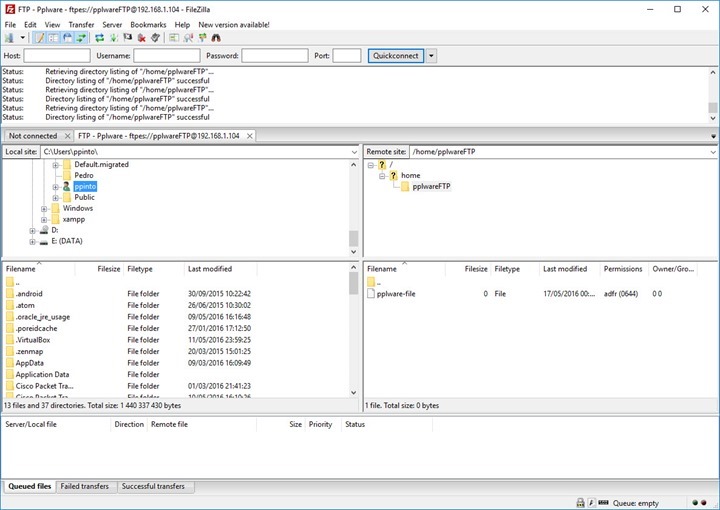Image resolution: width=720 pixels, height=510 pixels.
Task: Click the Host input field
Action: pyautogui.click(x=57, y=56)
